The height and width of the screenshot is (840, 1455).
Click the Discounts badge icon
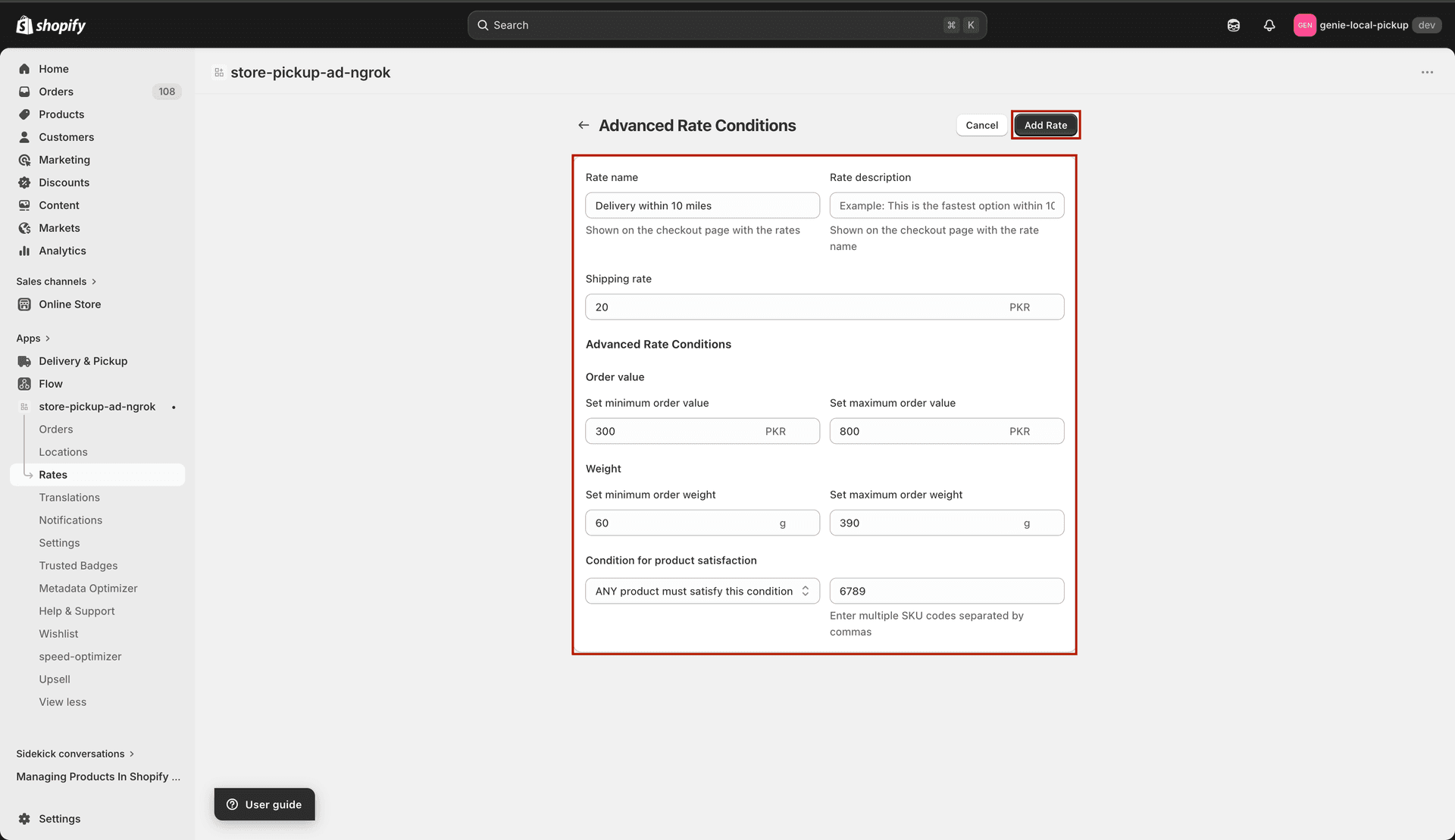click(24, 183)
